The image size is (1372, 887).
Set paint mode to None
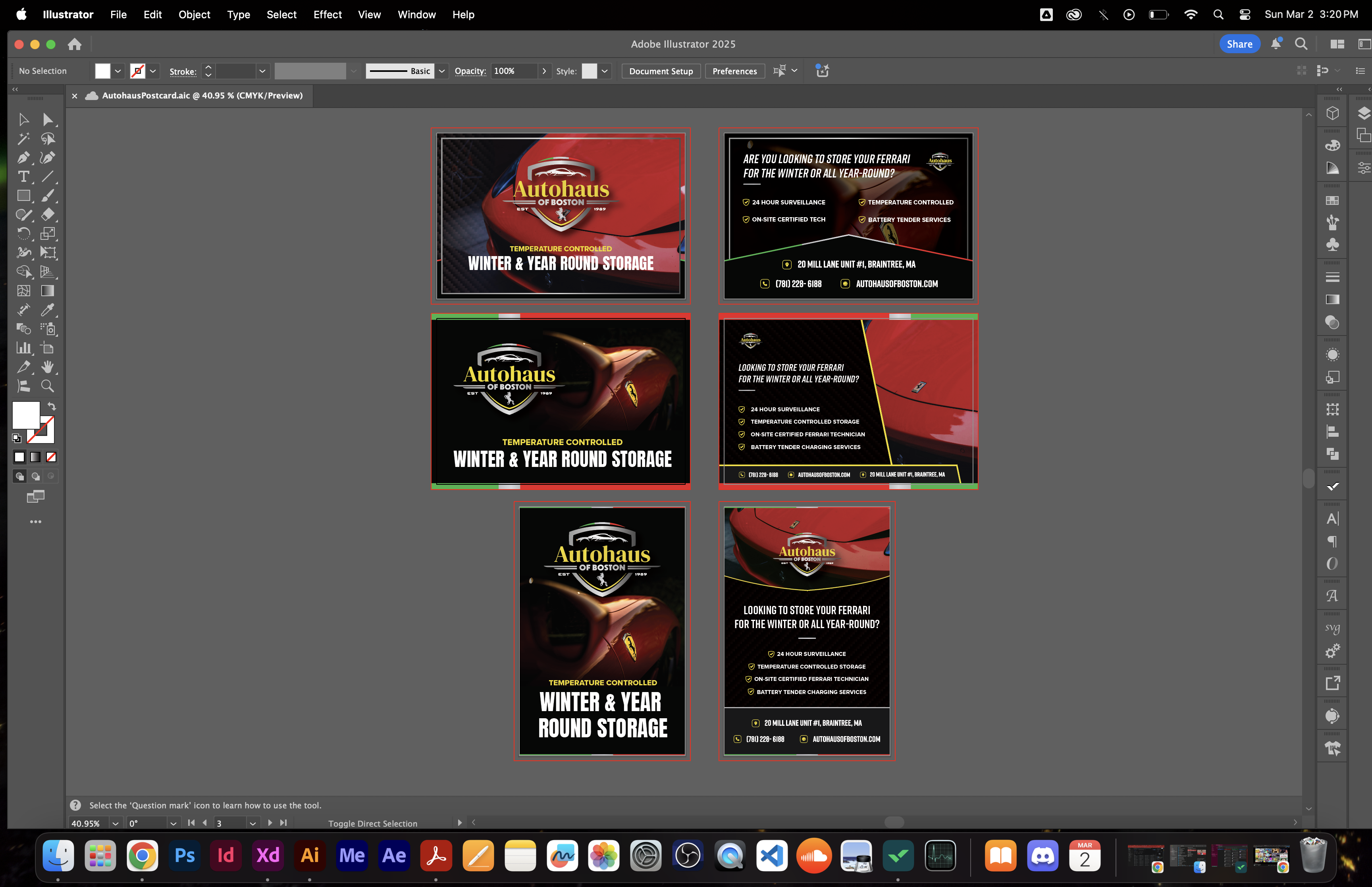[x=51, y=457]
